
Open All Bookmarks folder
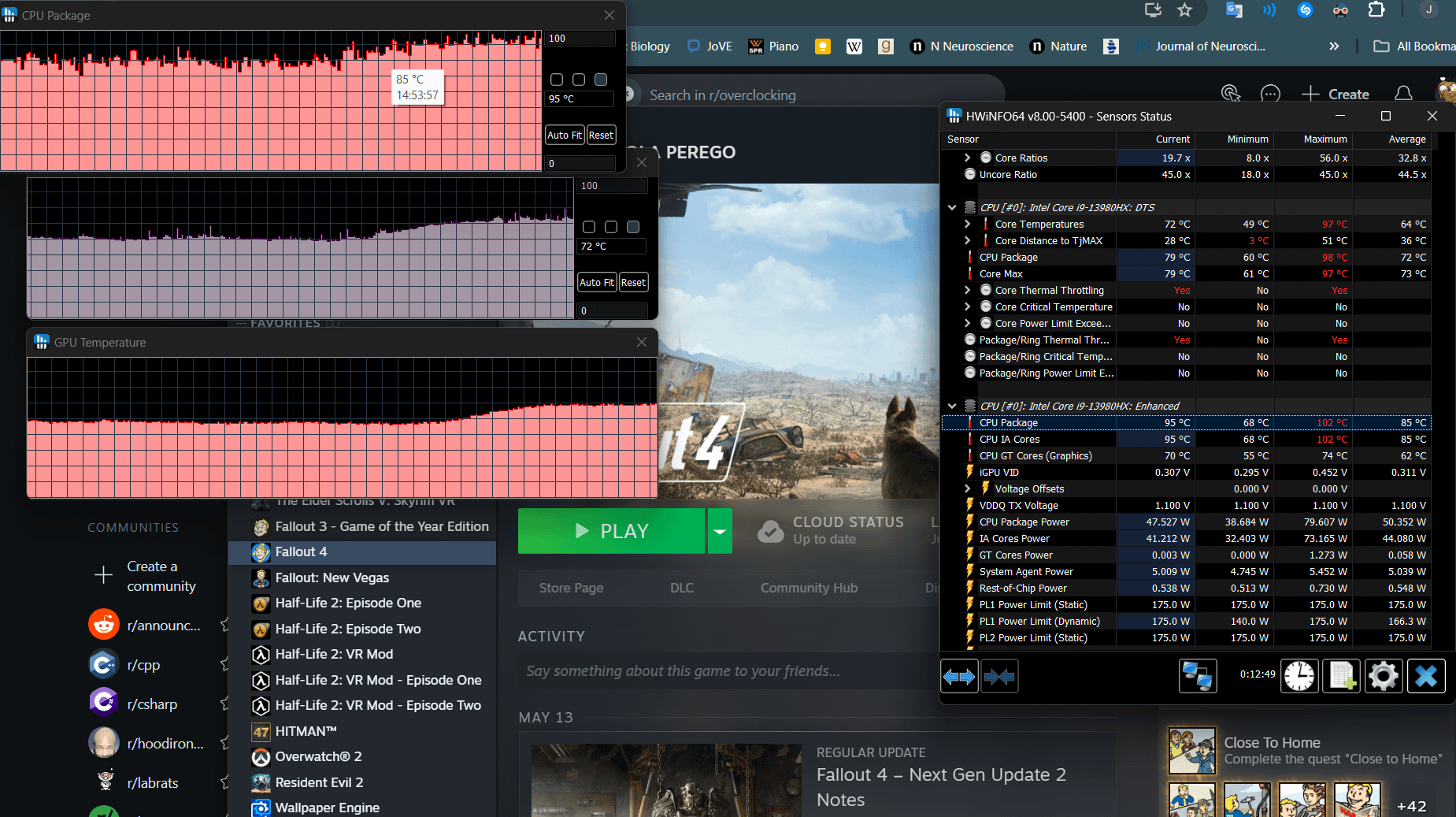click(1414, 46)
